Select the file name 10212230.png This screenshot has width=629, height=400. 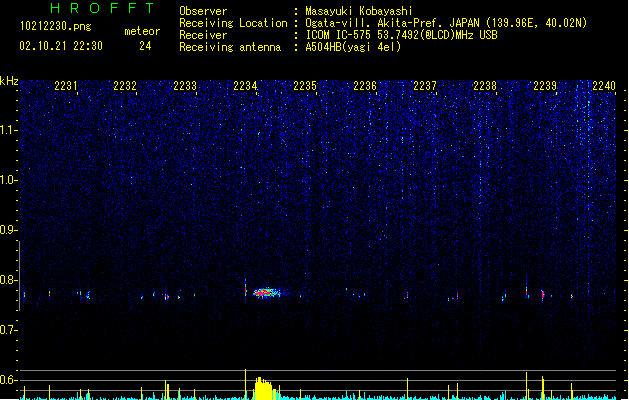55,26
